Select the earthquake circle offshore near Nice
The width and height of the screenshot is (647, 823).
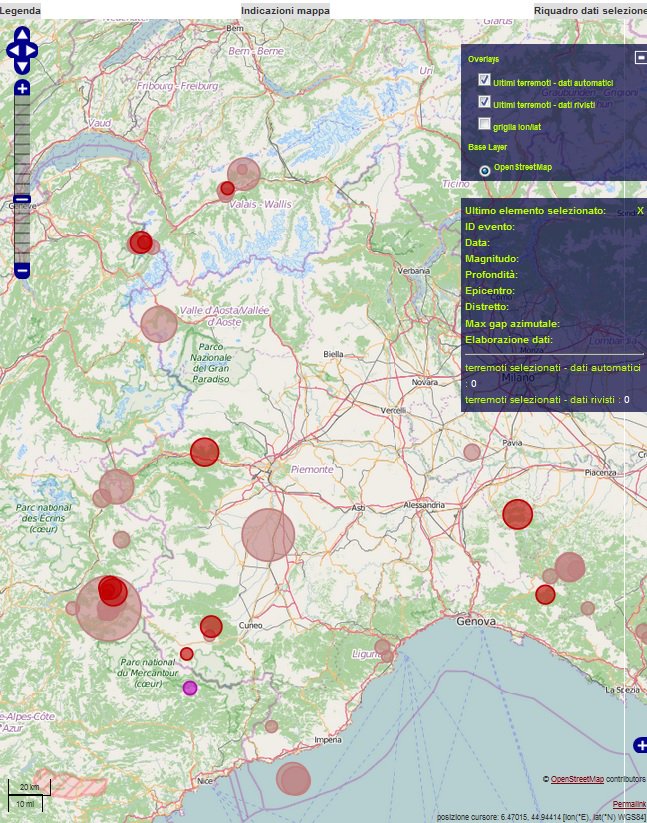(x=293, y=779)
